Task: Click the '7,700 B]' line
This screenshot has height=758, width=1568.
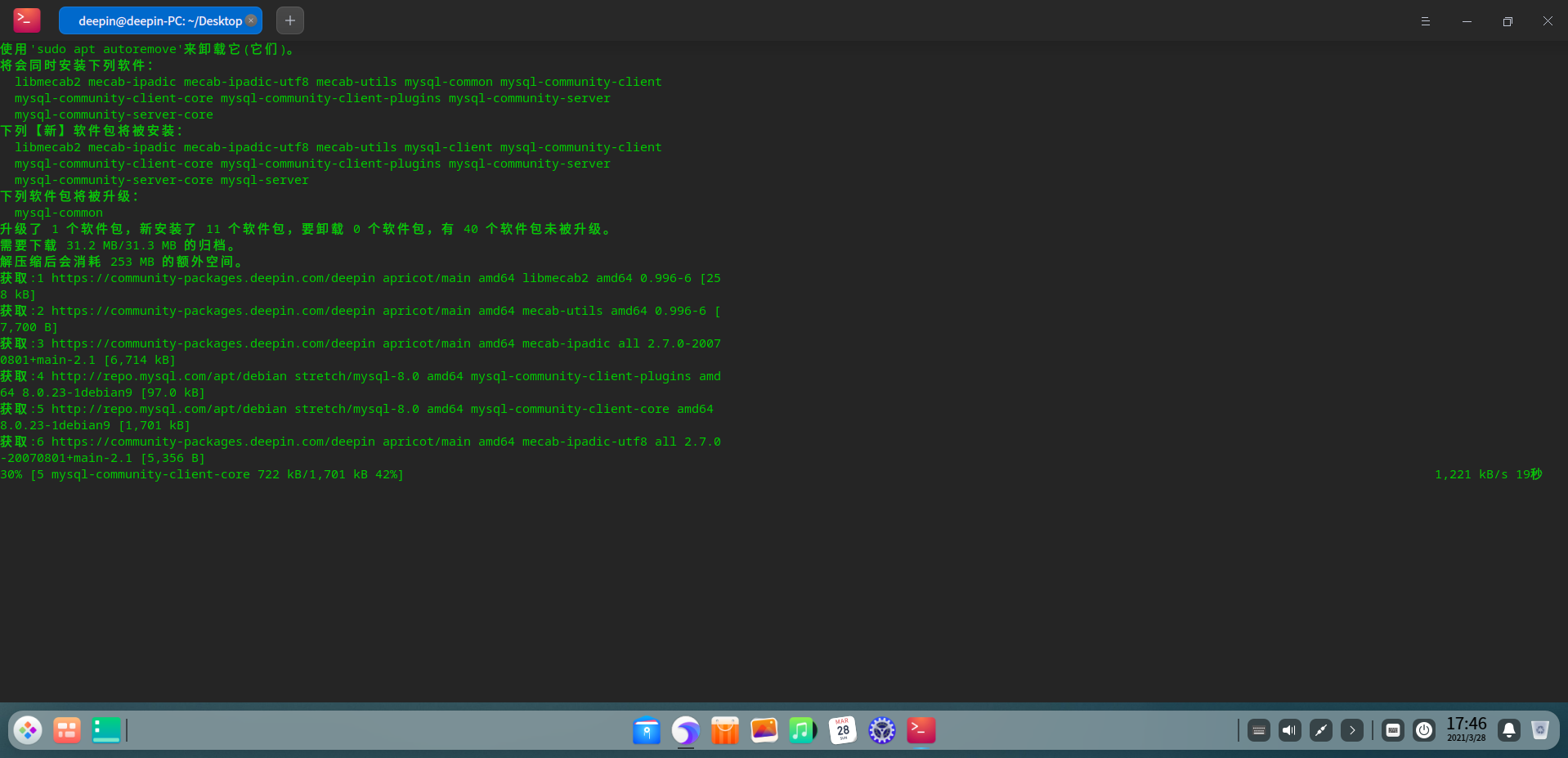Action: pos(29,327)
